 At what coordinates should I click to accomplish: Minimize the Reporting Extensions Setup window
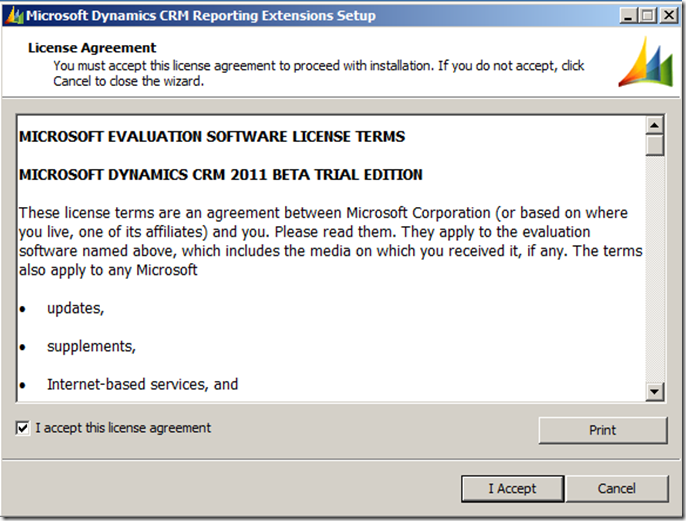(x=625, y=16)
